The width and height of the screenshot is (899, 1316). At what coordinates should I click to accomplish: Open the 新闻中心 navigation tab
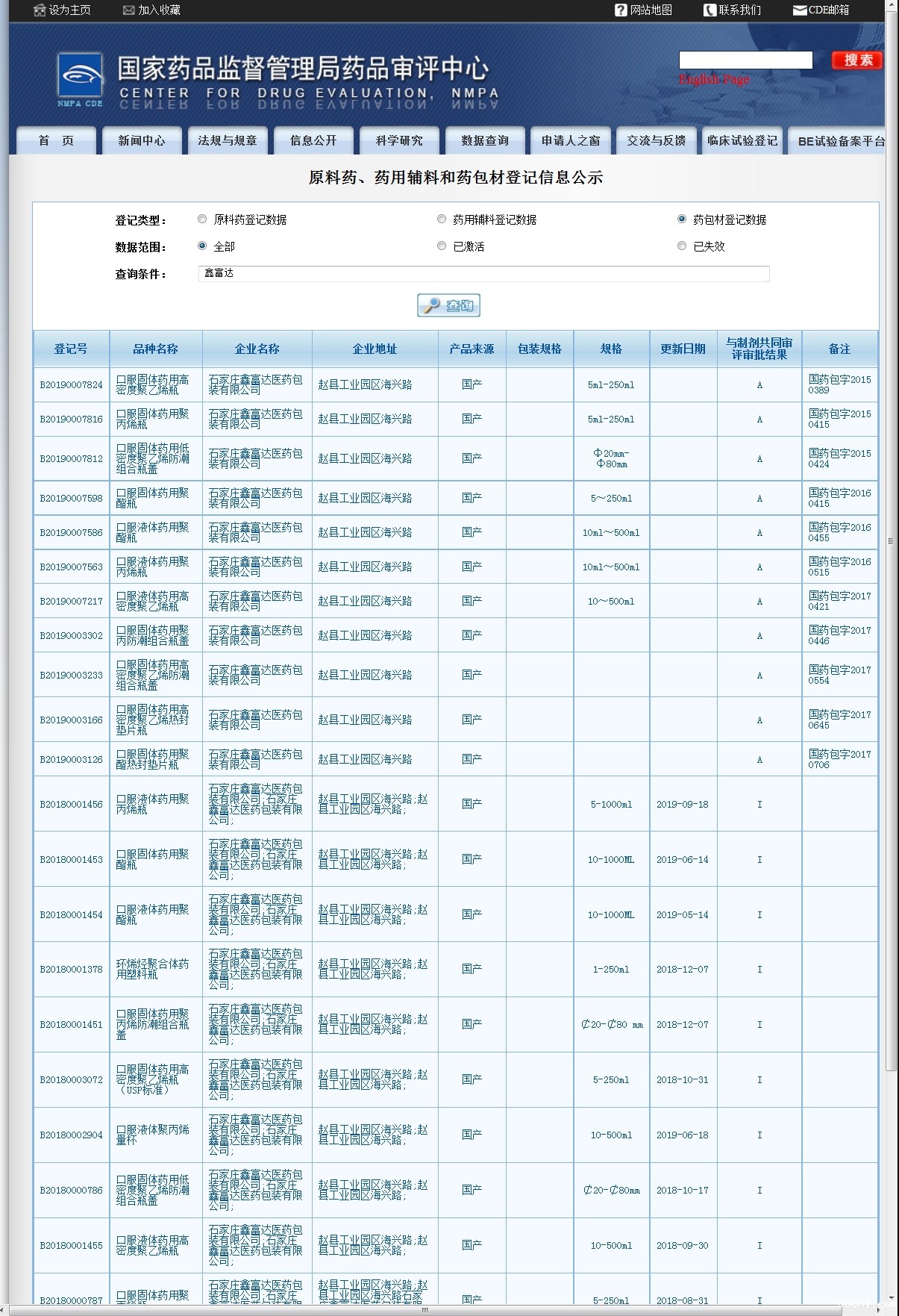point(142,140)
